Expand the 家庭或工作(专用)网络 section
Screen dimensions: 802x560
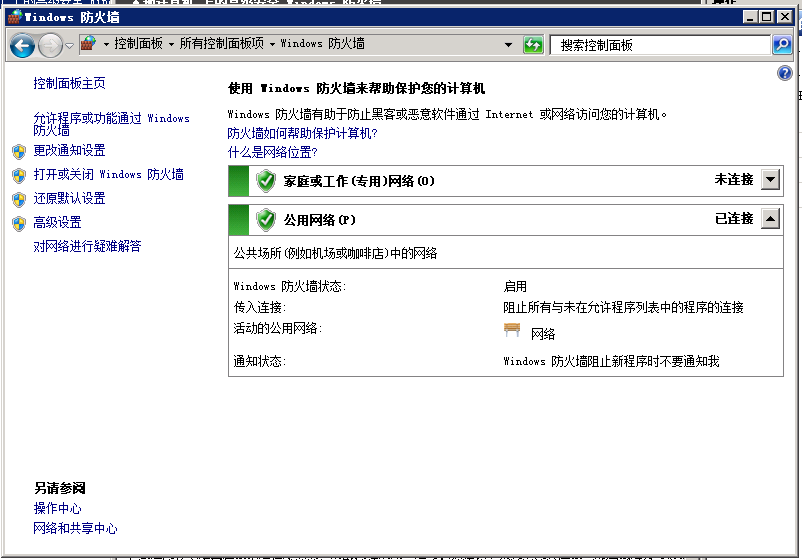tap(769, 180)
